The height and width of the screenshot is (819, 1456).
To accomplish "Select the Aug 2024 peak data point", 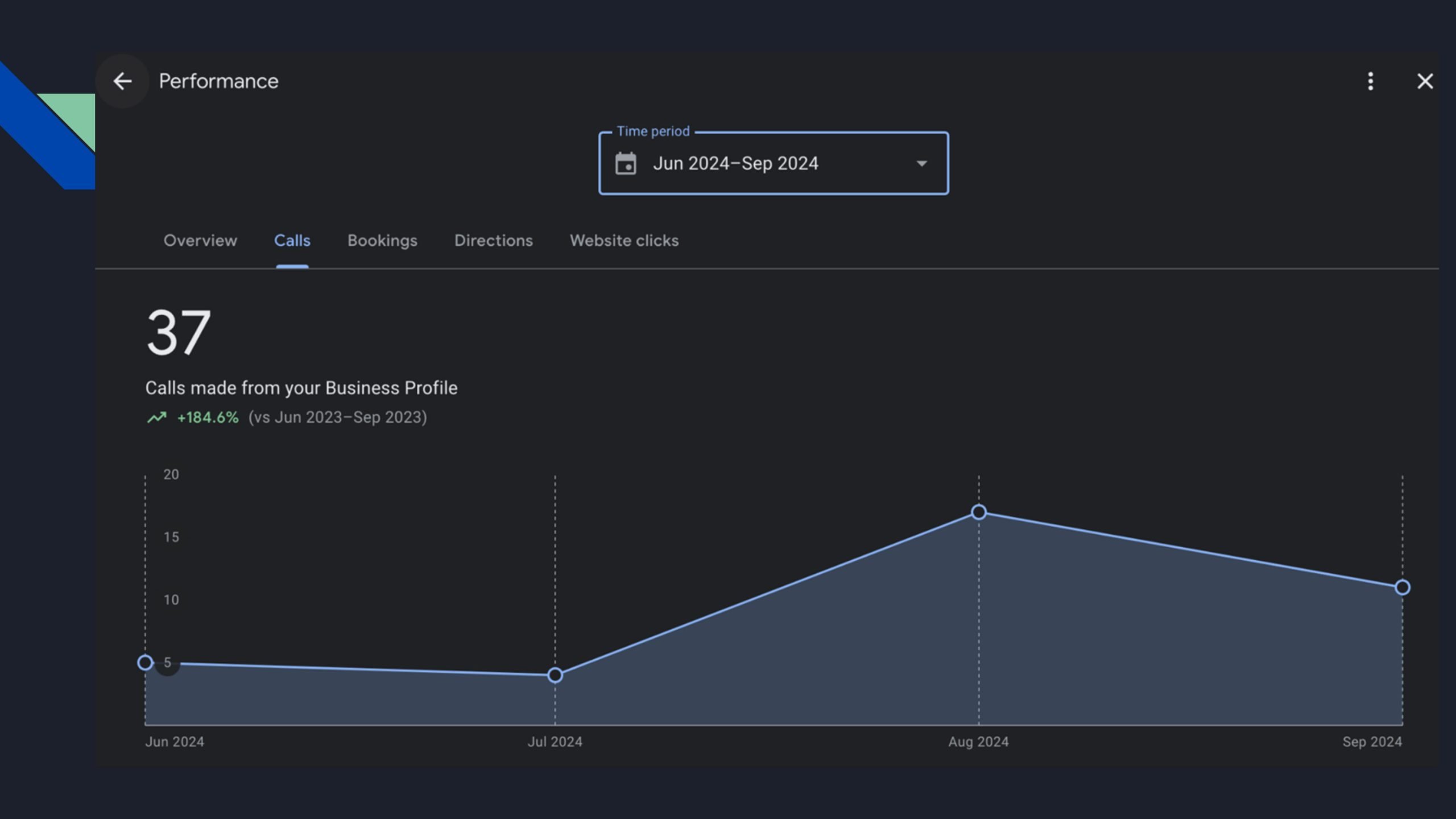I will coord(979,512).
